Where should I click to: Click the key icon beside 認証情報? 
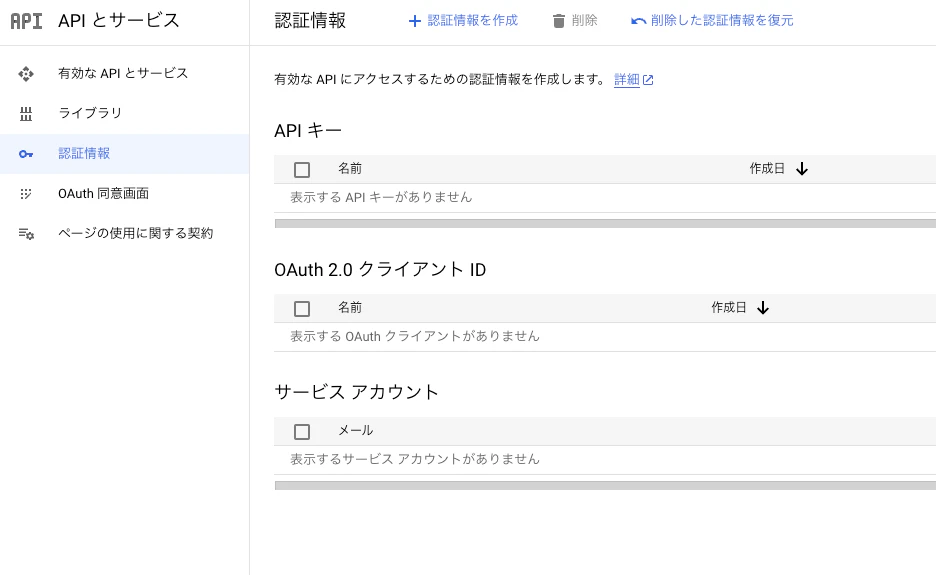[x=26, y=154]
